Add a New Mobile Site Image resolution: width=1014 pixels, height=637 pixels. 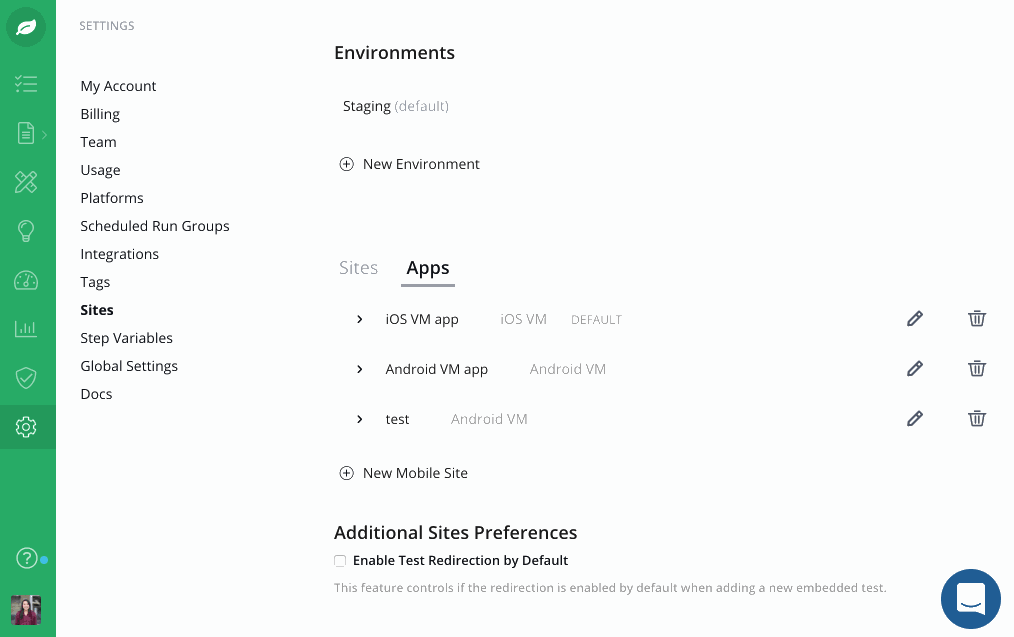(x=404, y=473)
